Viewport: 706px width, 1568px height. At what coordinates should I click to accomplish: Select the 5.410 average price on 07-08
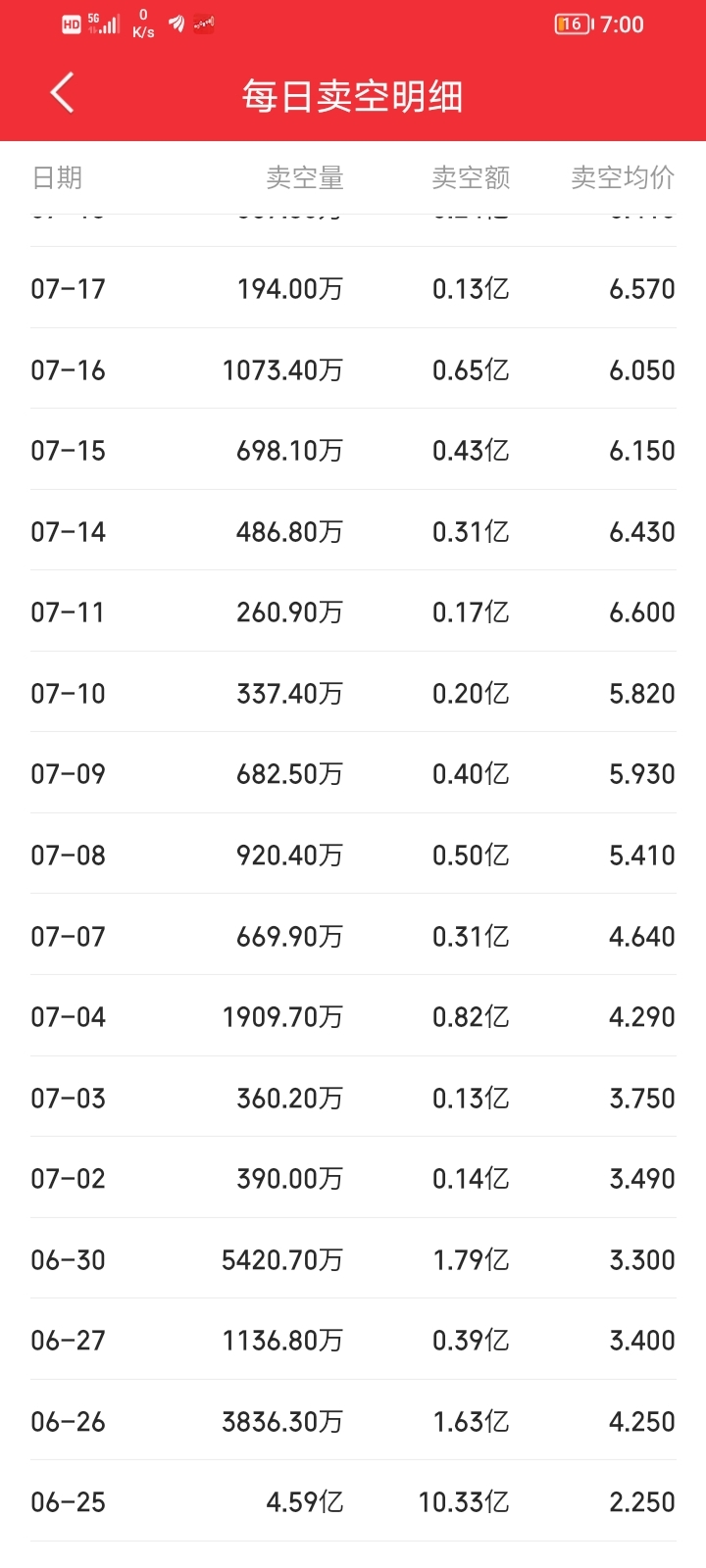(x=641, y=856)
